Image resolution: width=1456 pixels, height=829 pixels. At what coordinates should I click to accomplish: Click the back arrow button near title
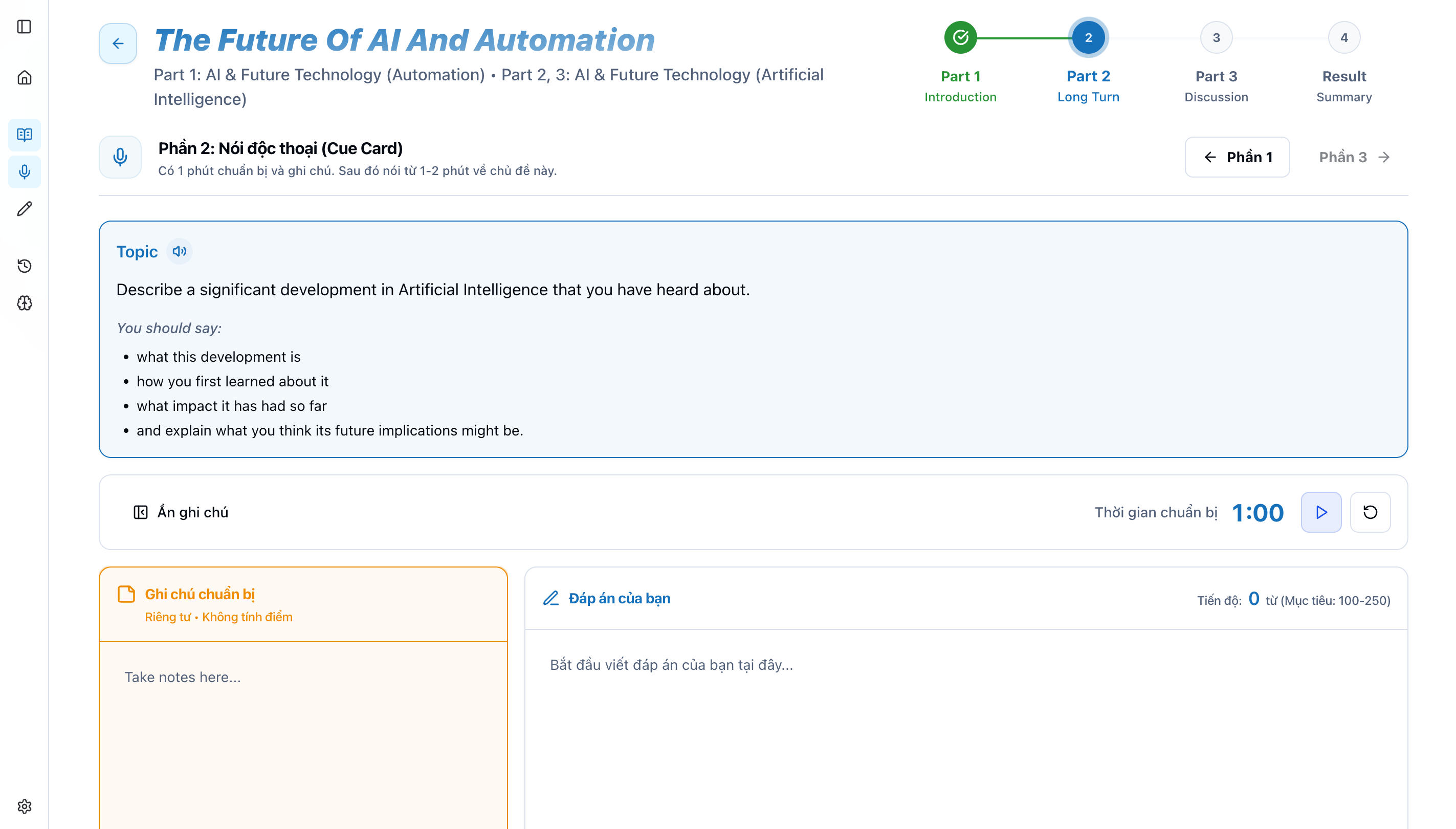click(x=118, y=43)
